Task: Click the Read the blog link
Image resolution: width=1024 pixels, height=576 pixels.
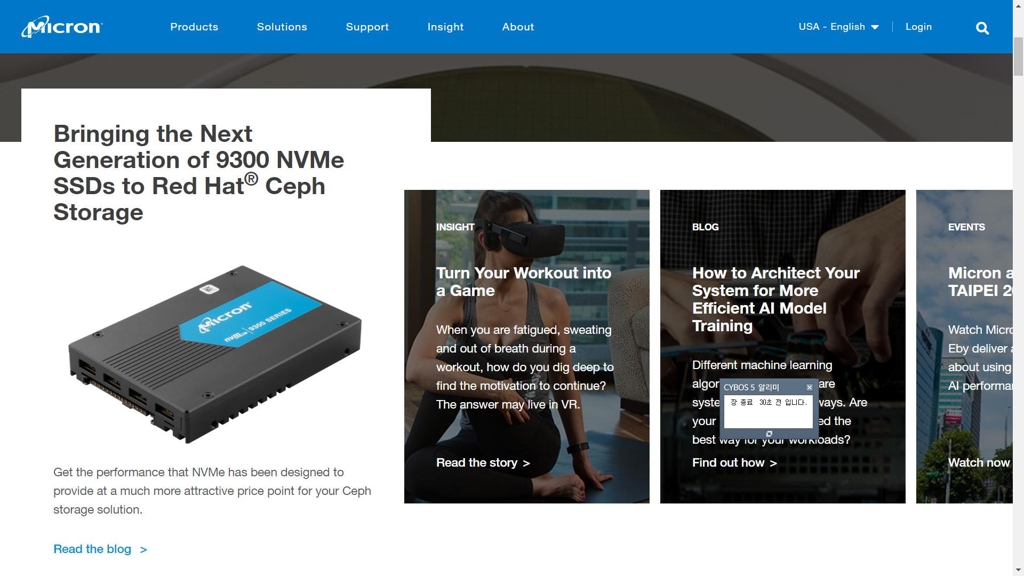Action: coord(92,549)
